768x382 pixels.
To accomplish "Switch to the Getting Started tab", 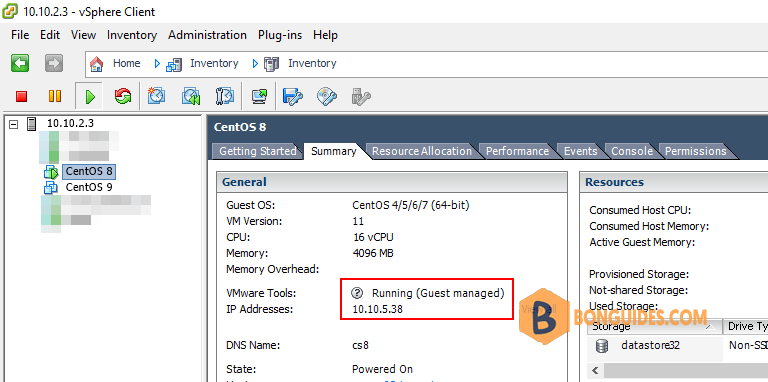I will [257, 151].
